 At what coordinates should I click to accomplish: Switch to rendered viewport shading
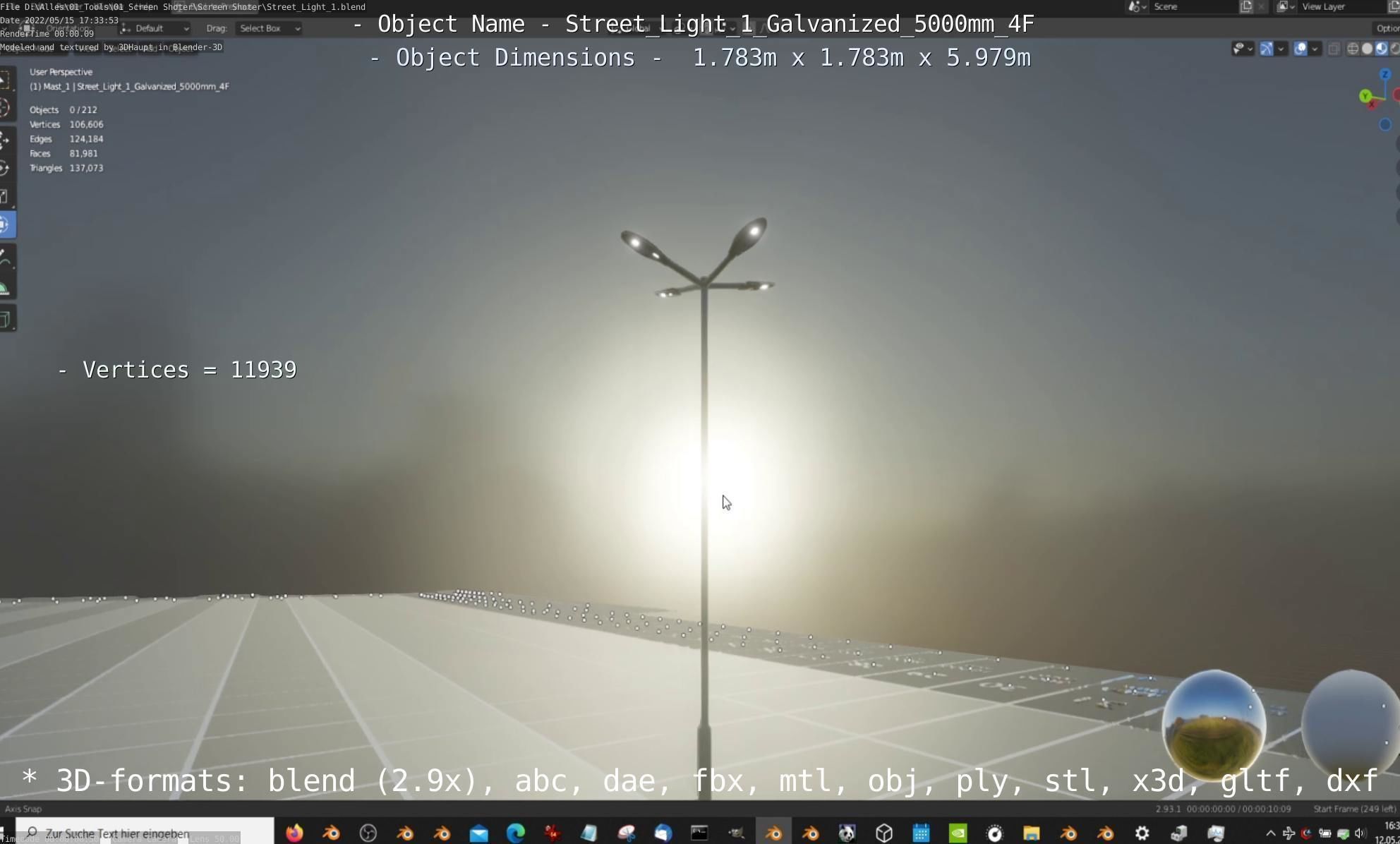click(x=1394, y=49)
